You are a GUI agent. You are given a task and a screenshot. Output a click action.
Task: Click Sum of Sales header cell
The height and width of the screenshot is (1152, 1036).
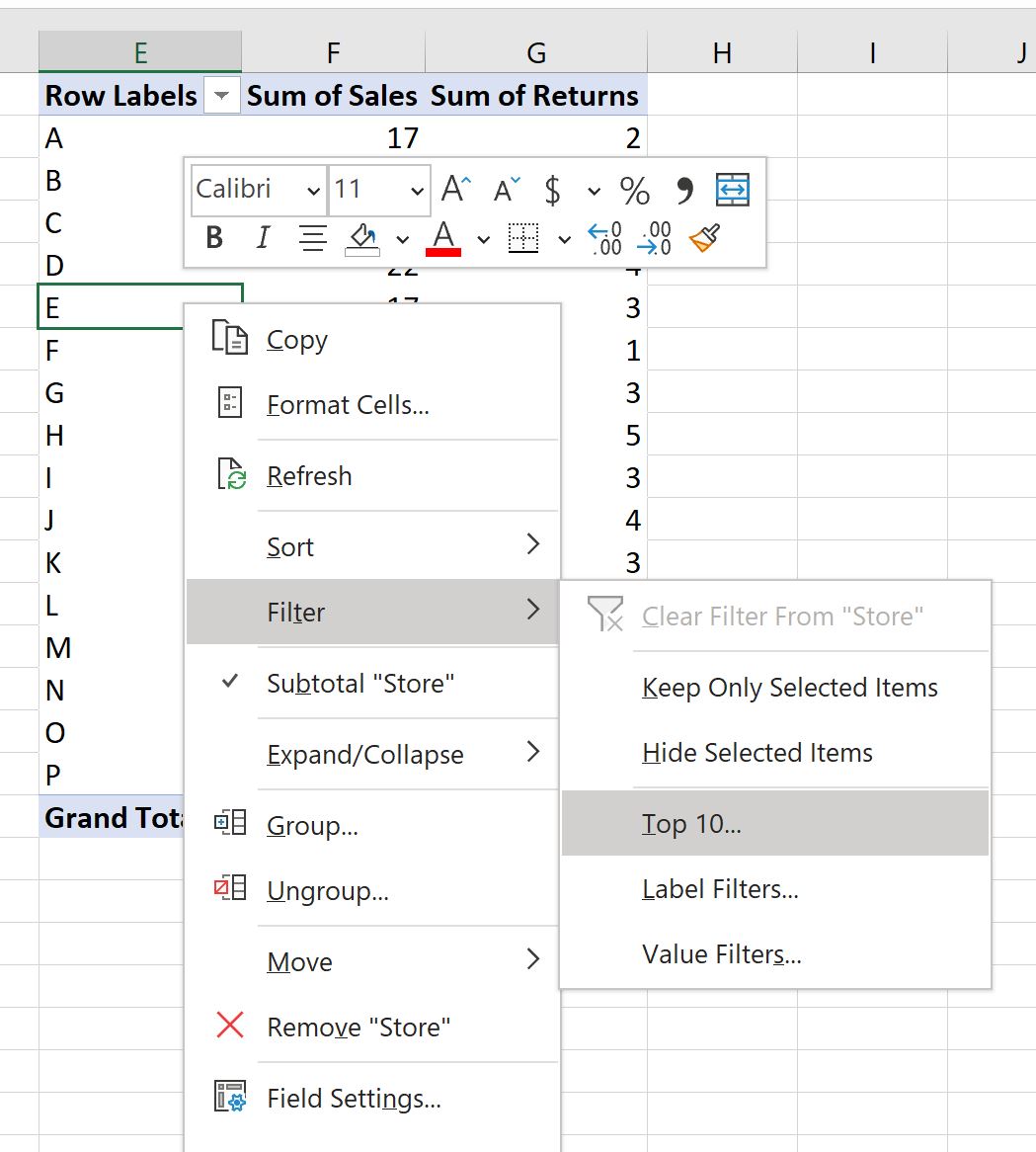334,96
